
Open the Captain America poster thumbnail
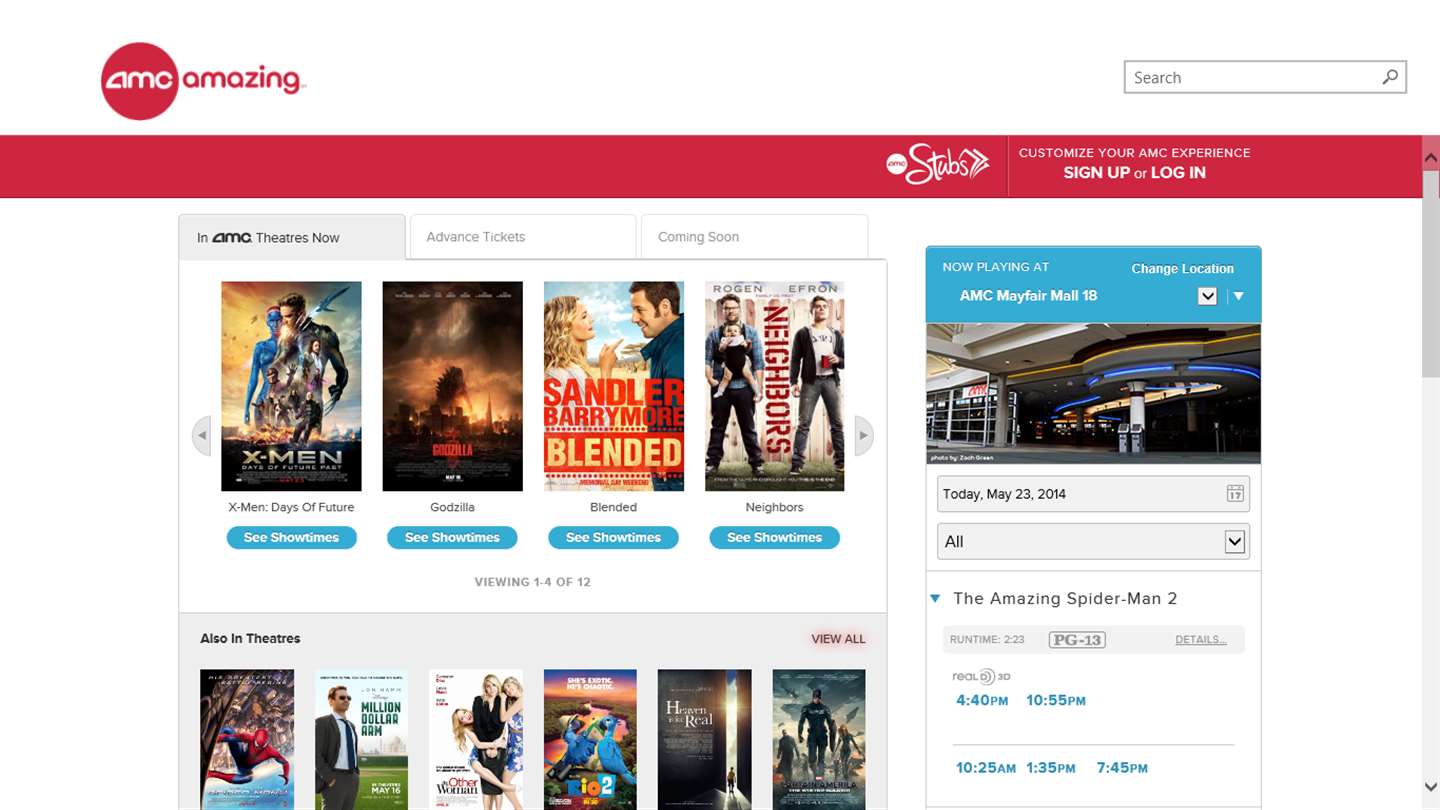[819, 739]
